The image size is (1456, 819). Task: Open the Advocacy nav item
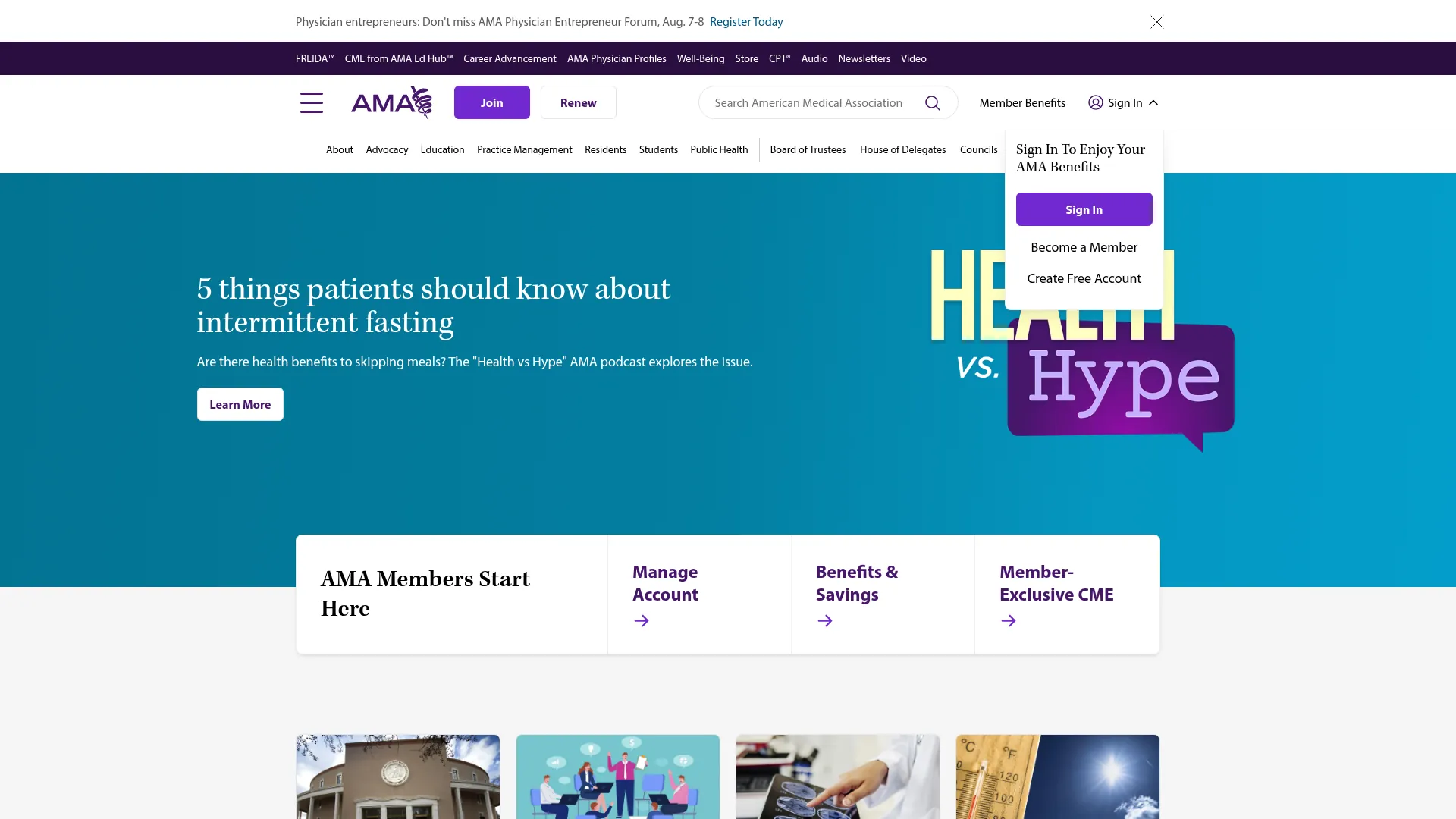tap(387, 149)
